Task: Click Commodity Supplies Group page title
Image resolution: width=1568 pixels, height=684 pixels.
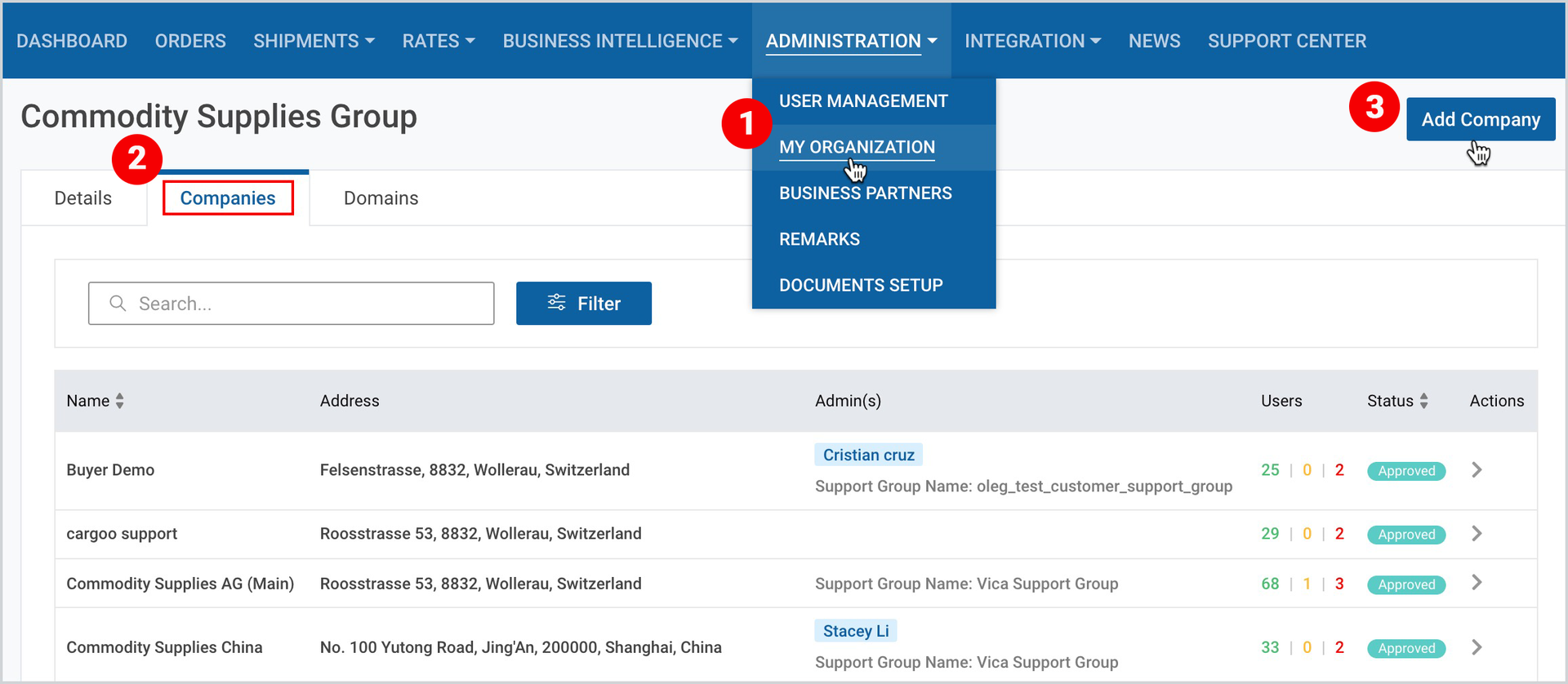Action: click(219, 117)
